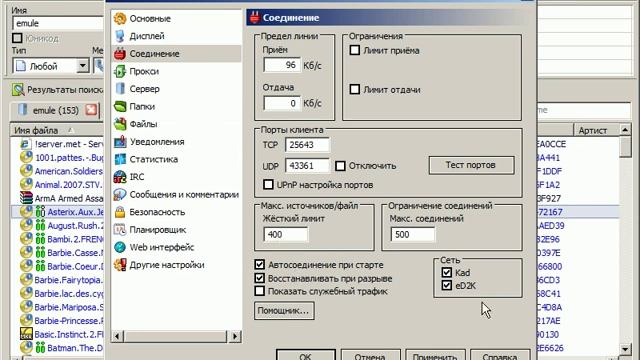The image size is (640, 360).
Task: Select the Дисплей monitor icon
Action: point(120,36)
